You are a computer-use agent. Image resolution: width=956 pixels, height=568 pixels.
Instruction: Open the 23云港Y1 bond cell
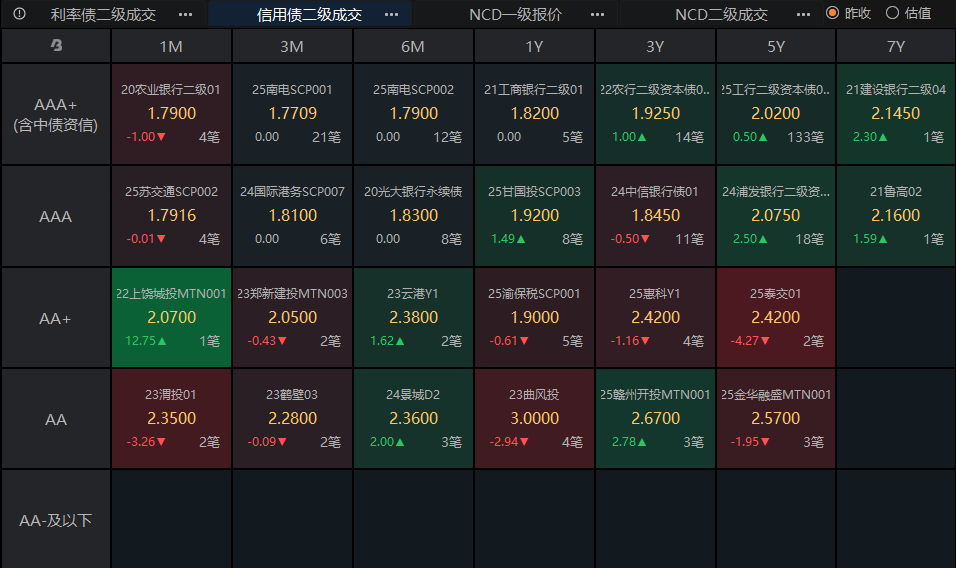413,318
